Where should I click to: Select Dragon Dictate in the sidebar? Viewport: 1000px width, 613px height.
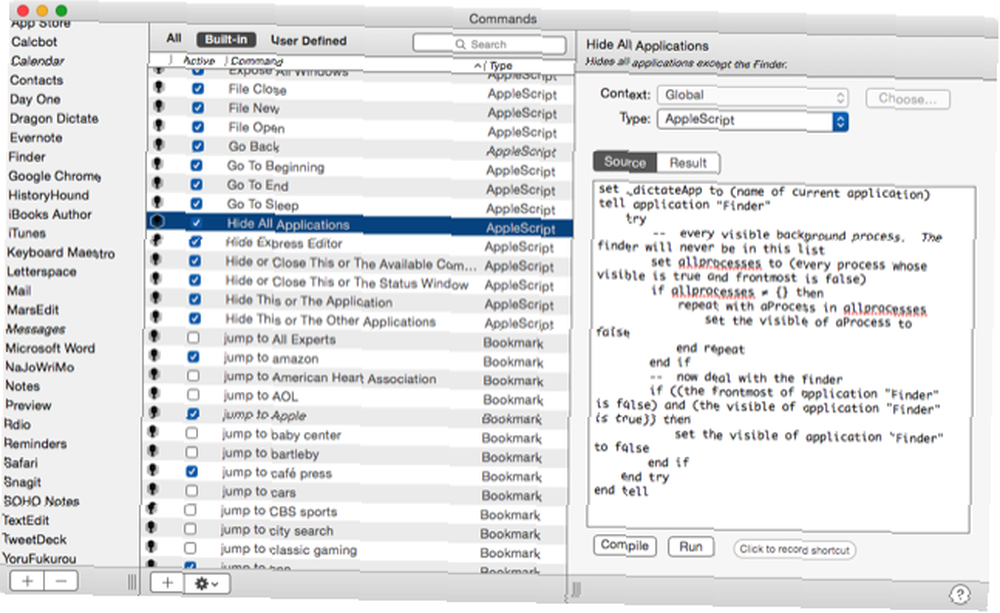pos(54,118)
